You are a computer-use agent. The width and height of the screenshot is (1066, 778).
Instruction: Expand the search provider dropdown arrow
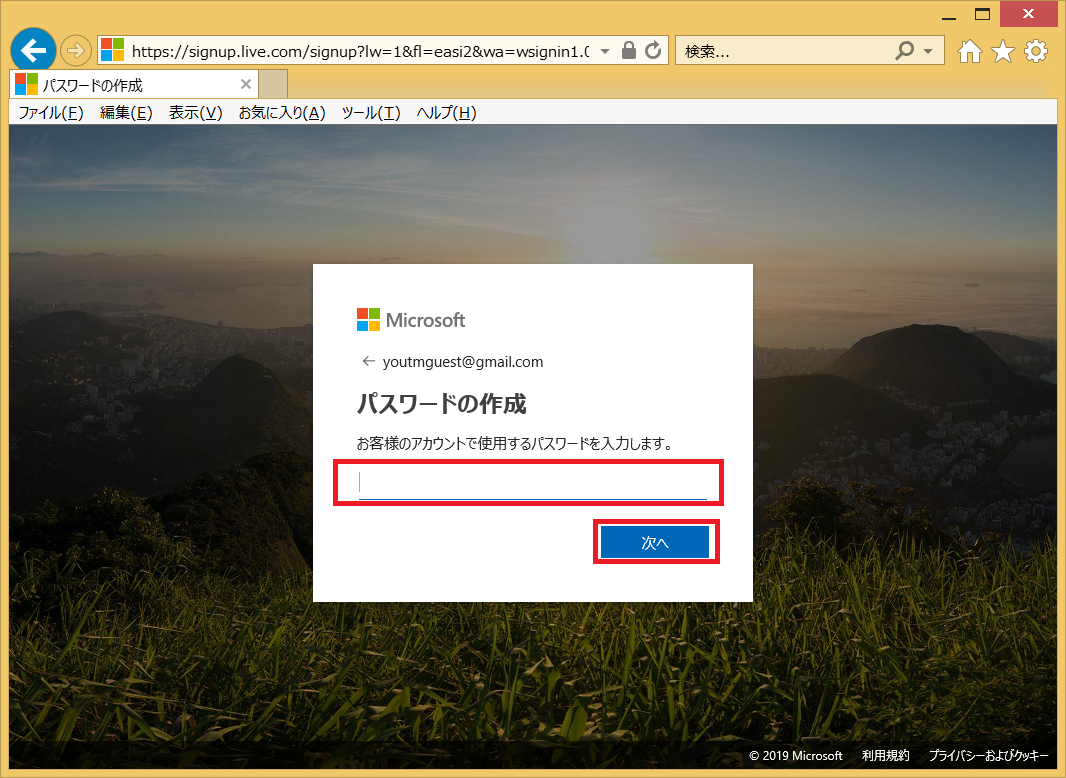[x=928, y=51]
